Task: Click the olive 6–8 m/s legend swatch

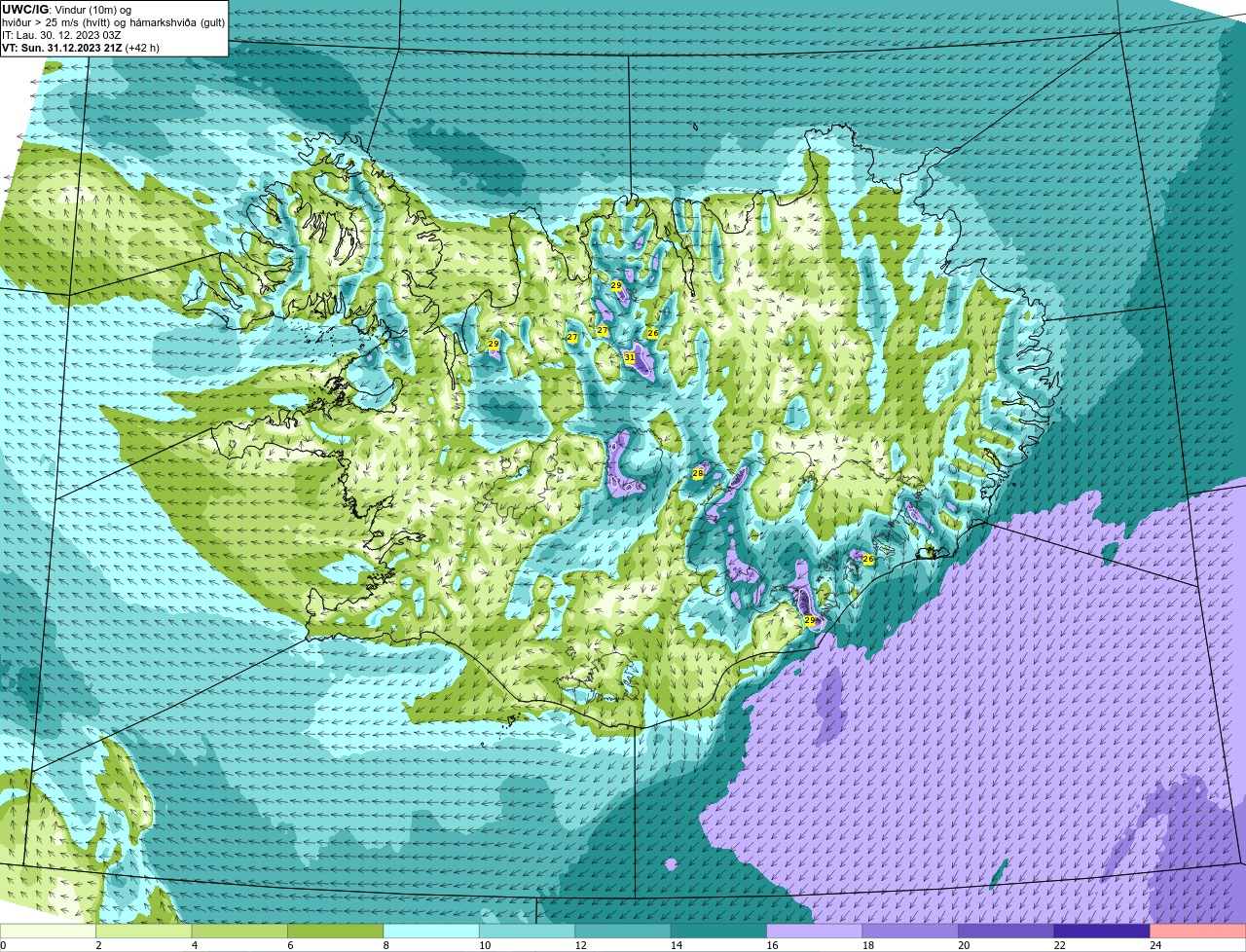Action: click(x=336, y=931)
